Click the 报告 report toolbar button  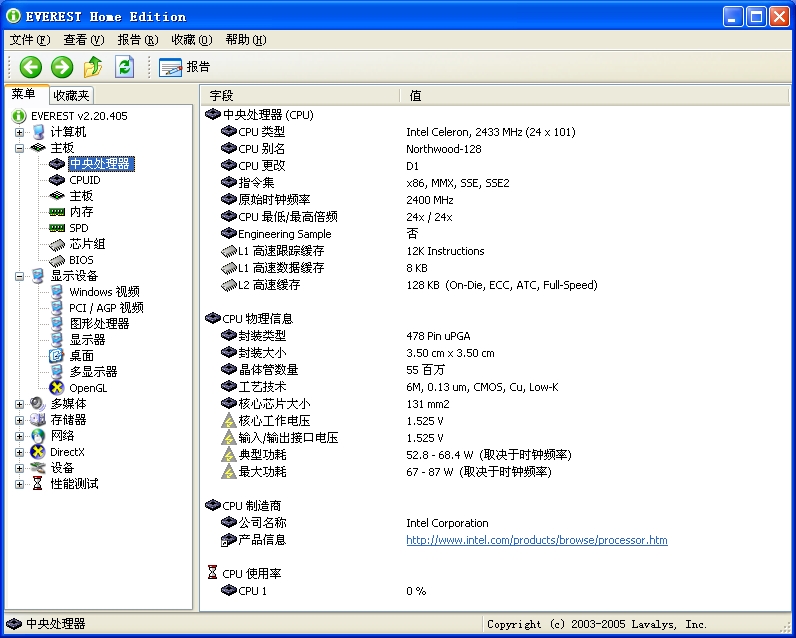(185, 67)
